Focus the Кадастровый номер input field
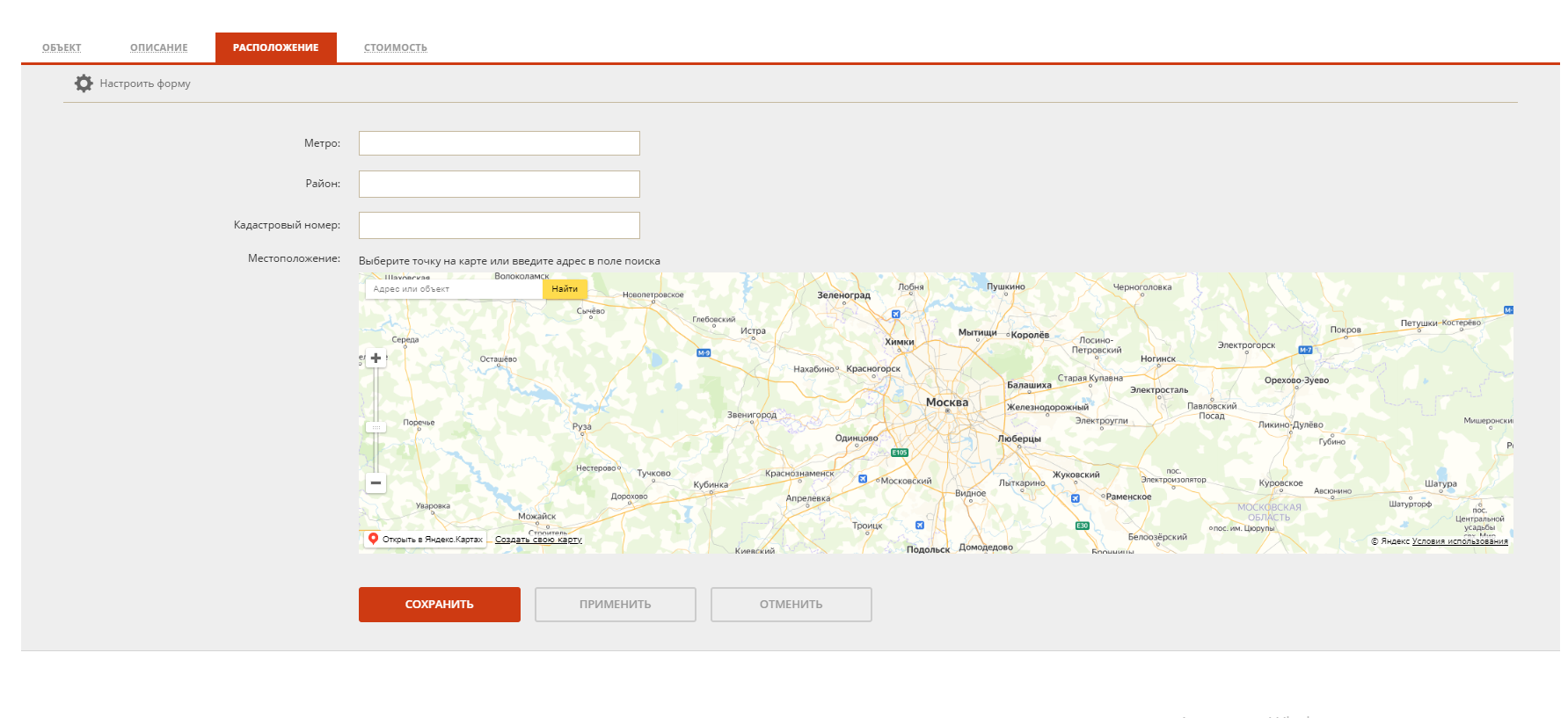Image resolution: width=1568 pixels, height=718 pixels. pyautogui.click(x=499, y=226)
